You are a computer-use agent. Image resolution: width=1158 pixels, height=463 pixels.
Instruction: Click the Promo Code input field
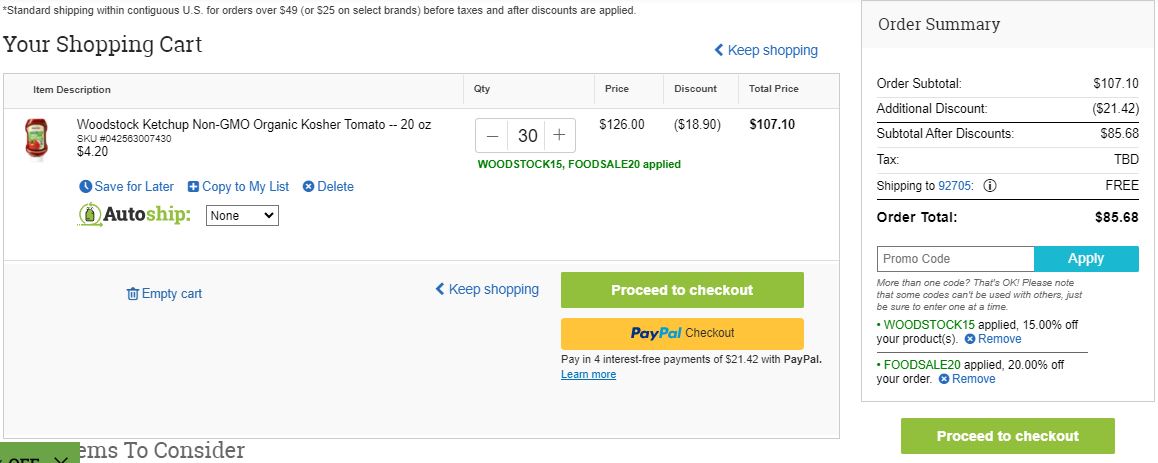click(x=956, y=259)
